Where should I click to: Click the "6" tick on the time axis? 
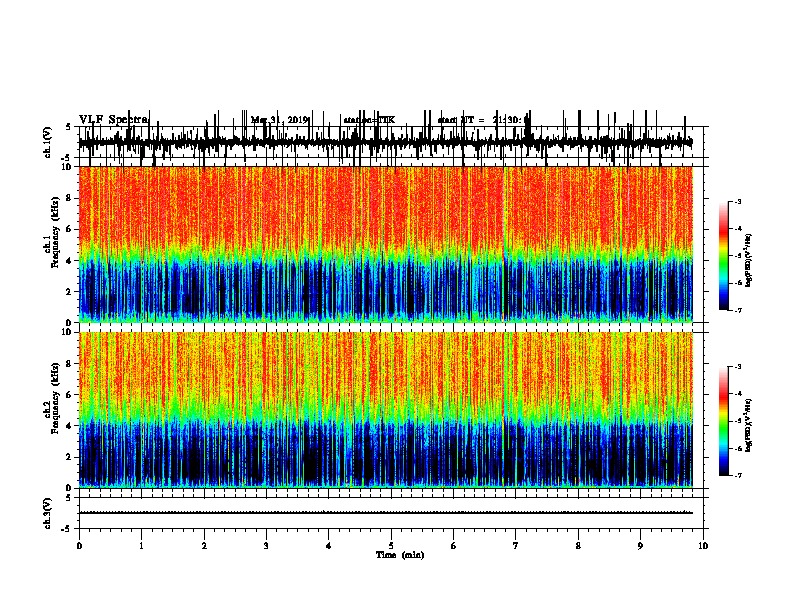[x=454, y=546]
